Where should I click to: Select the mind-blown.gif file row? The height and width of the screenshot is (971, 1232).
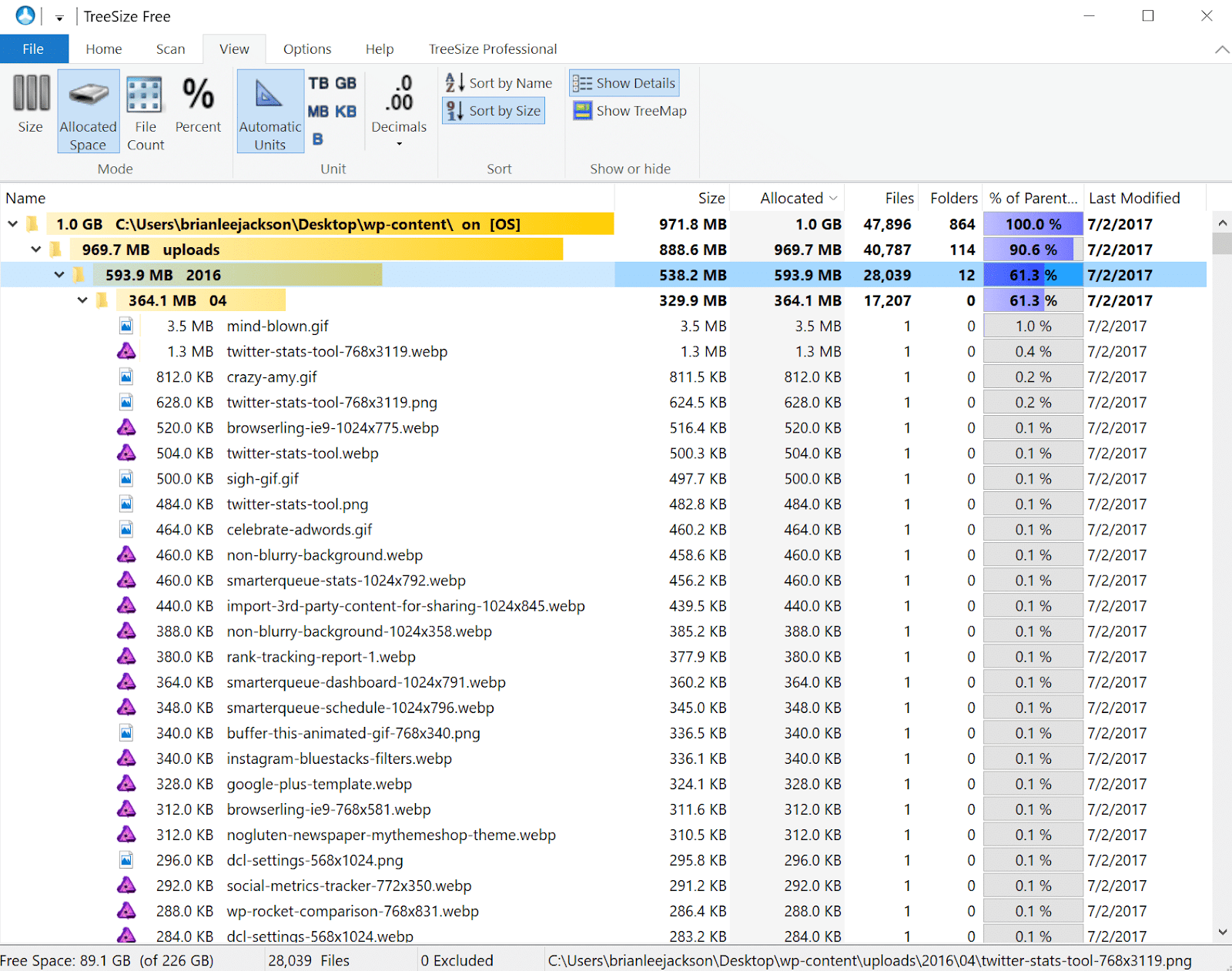coord(277,326)
